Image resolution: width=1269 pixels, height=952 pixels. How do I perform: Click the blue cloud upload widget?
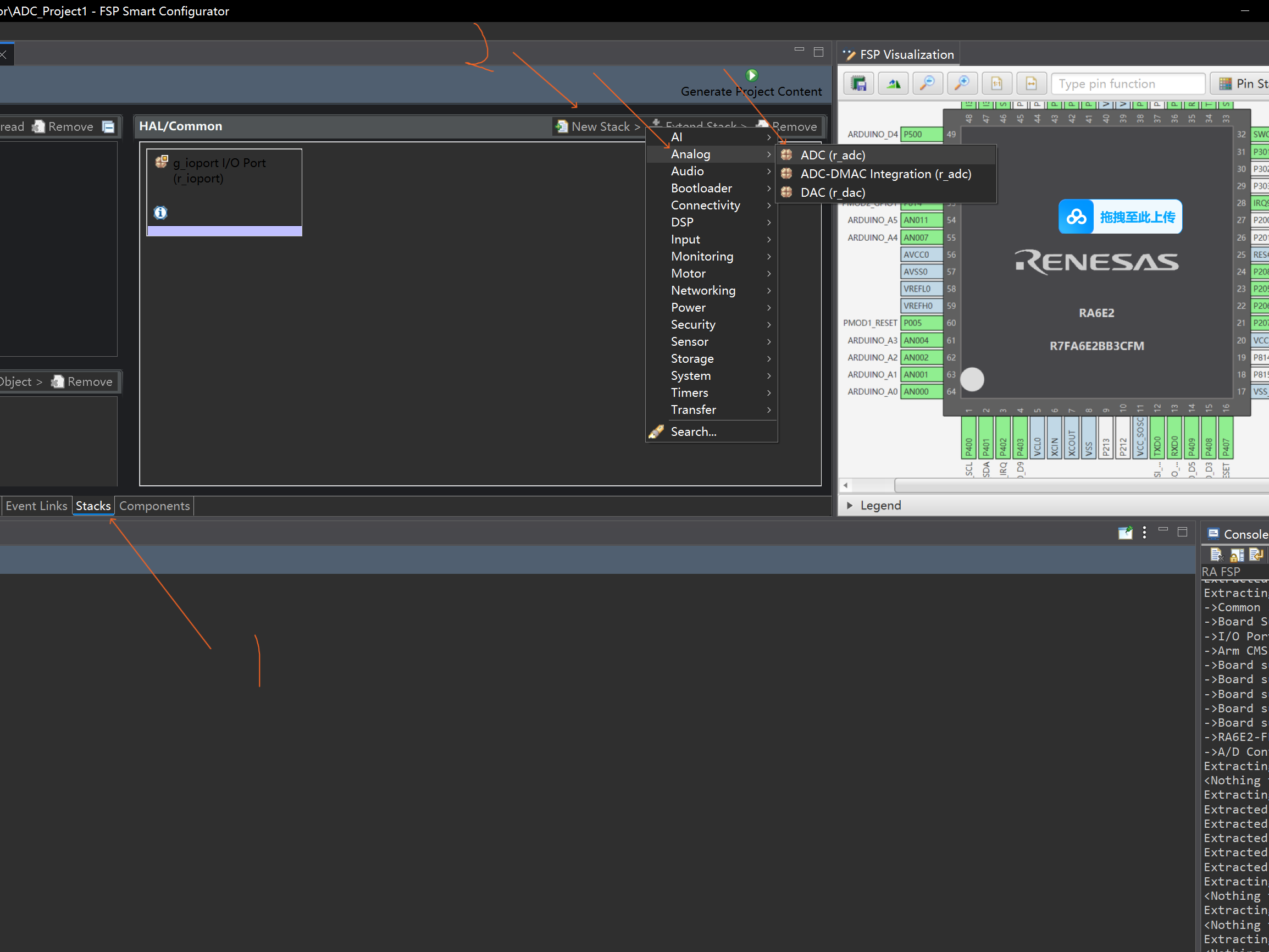point(1120,217)
